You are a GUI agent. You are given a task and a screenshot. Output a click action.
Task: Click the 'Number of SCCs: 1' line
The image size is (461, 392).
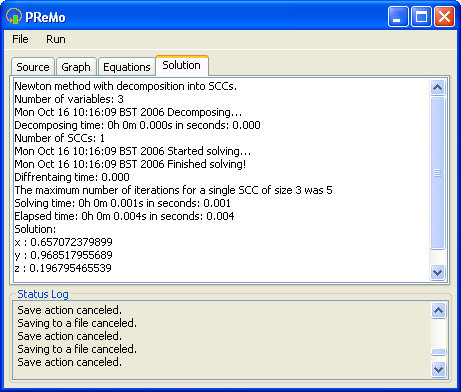coord(60,138)
